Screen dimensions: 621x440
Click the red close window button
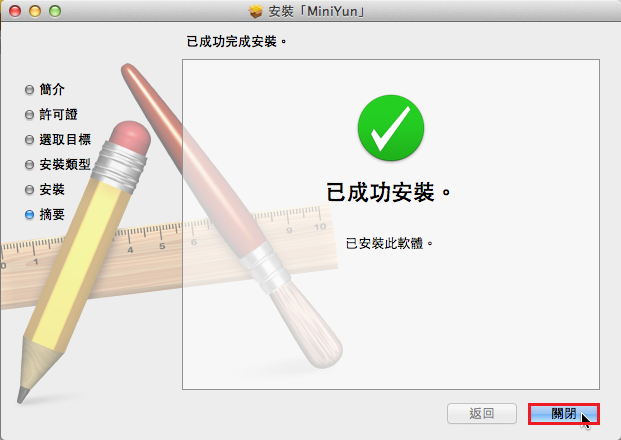(x=15, y=11)
